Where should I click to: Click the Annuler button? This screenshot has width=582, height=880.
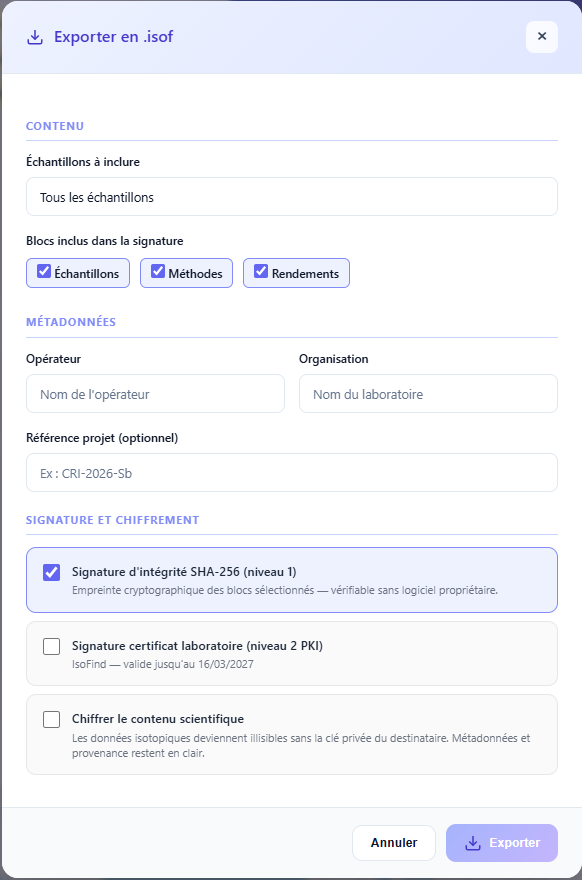(x=393, y=843)
